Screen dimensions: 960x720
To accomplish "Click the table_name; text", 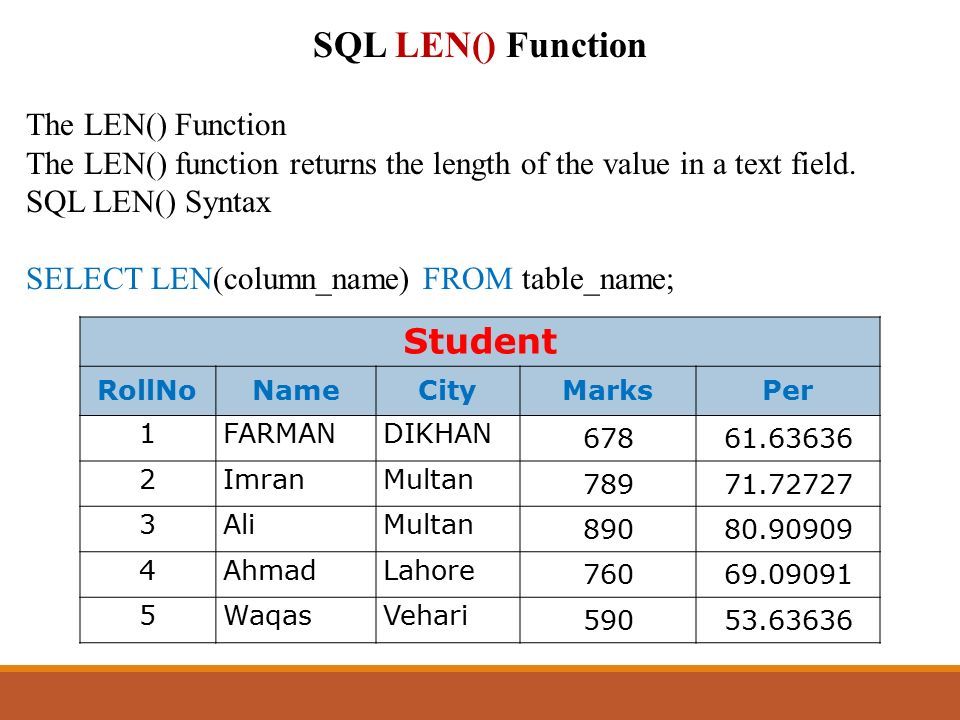I will 598,281.
